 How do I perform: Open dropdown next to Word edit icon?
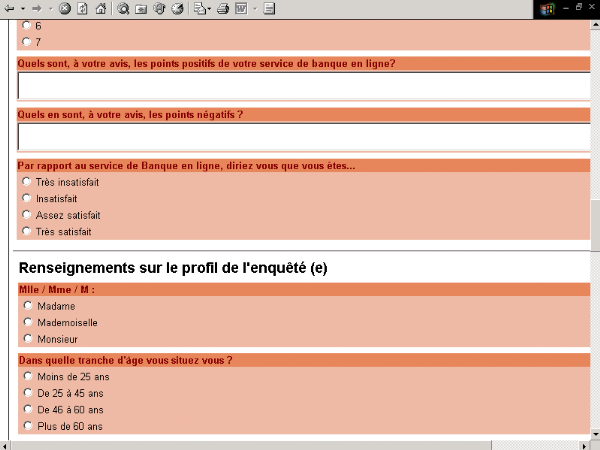coord(255,8)
